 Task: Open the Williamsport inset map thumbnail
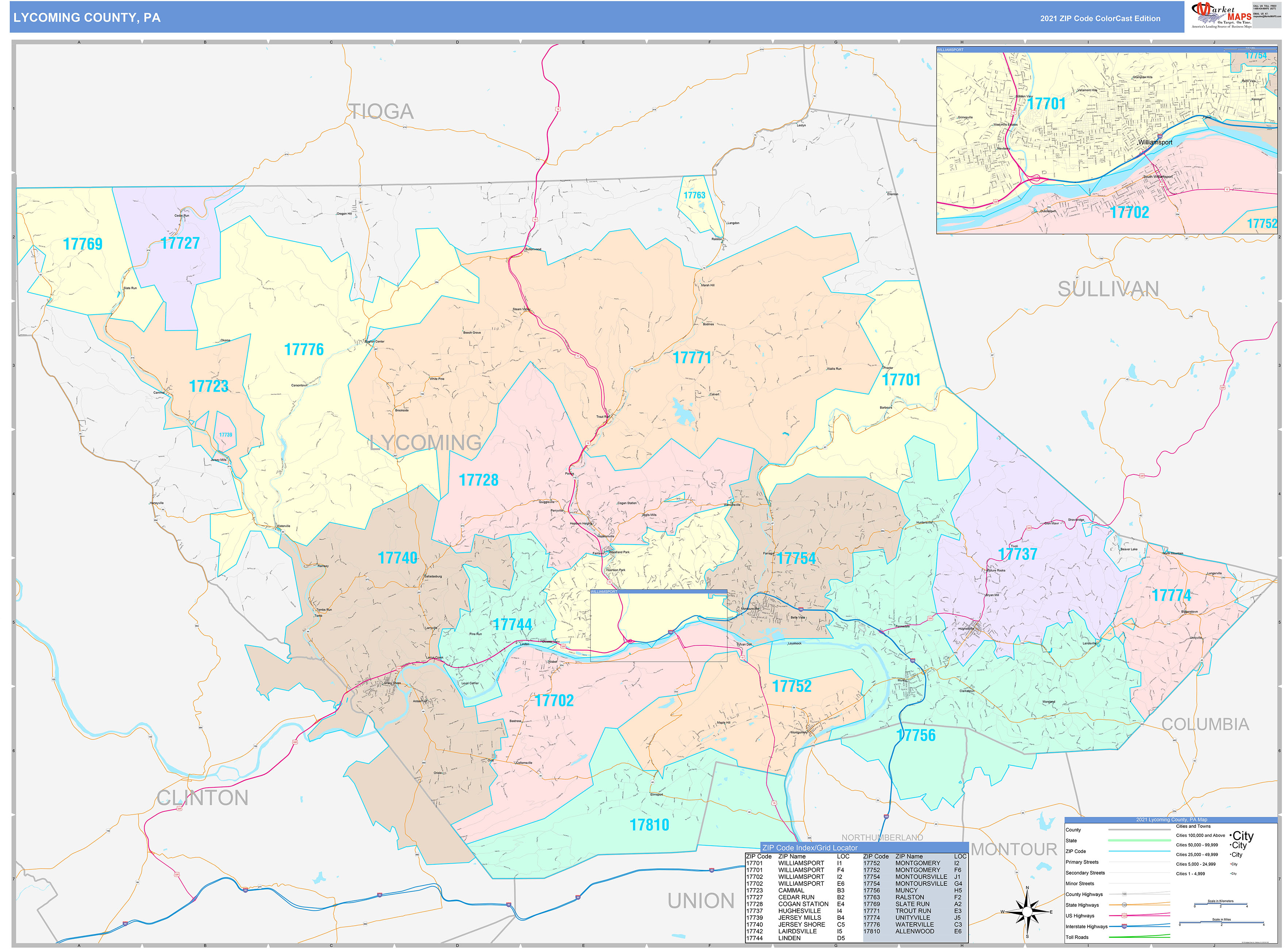[1107, 140]
